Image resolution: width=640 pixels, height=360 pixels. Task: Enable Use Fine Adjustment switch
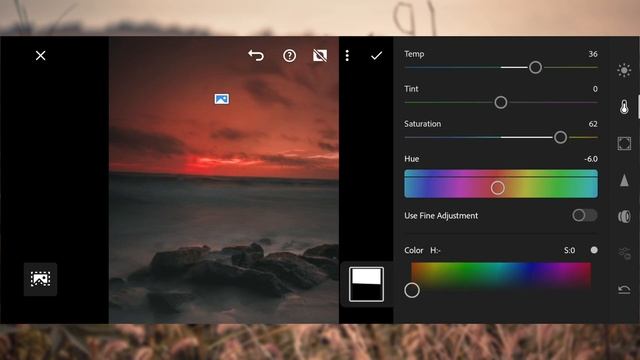pos(584,215)
